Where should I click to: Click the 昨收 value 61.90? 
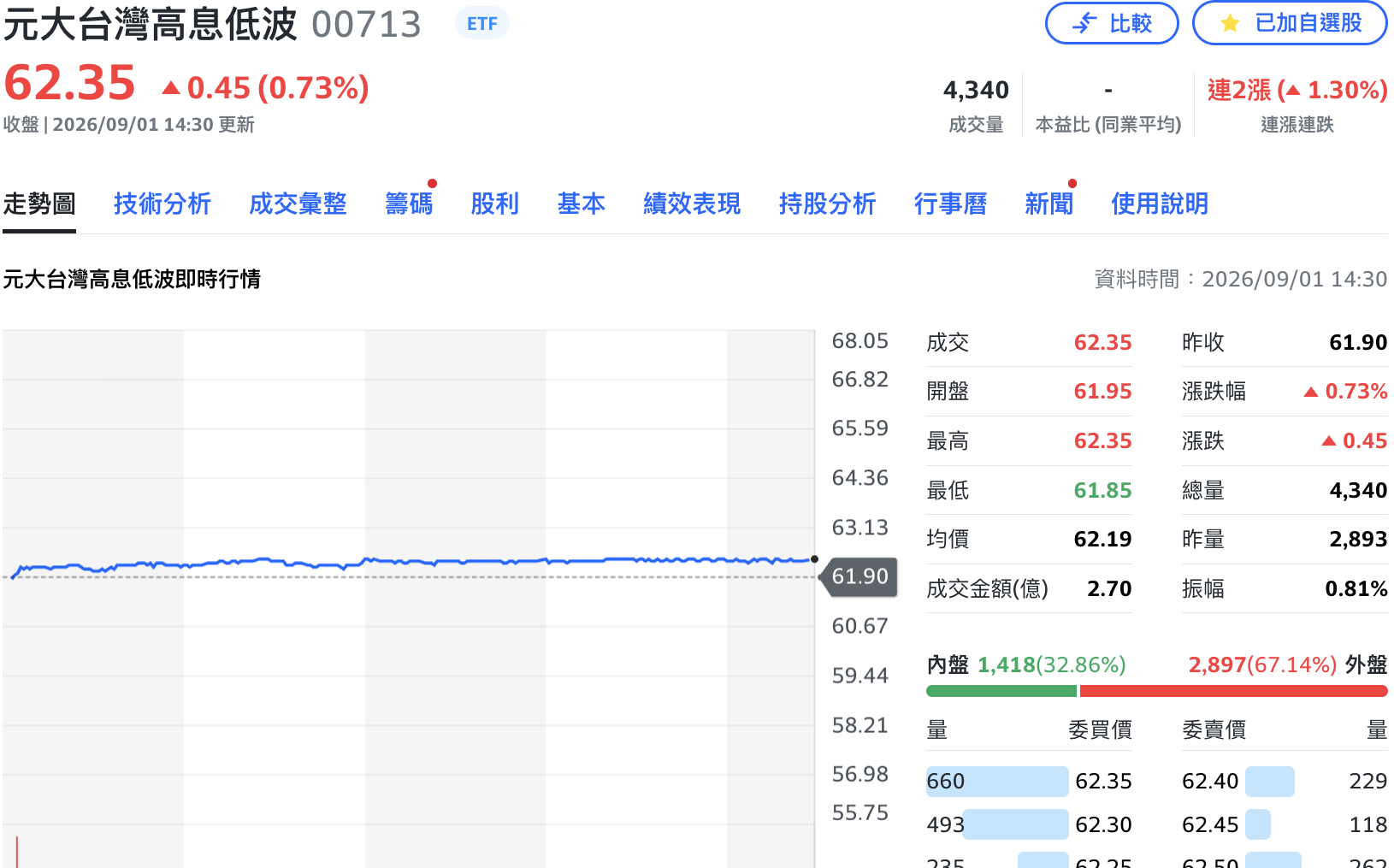1358,343
